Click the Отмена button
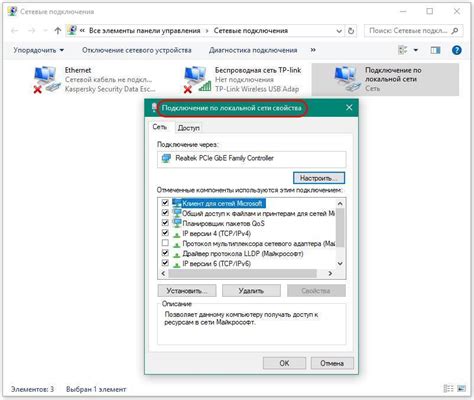The width and height of the screenshot is (474, 400). click(x=332, y=363)
